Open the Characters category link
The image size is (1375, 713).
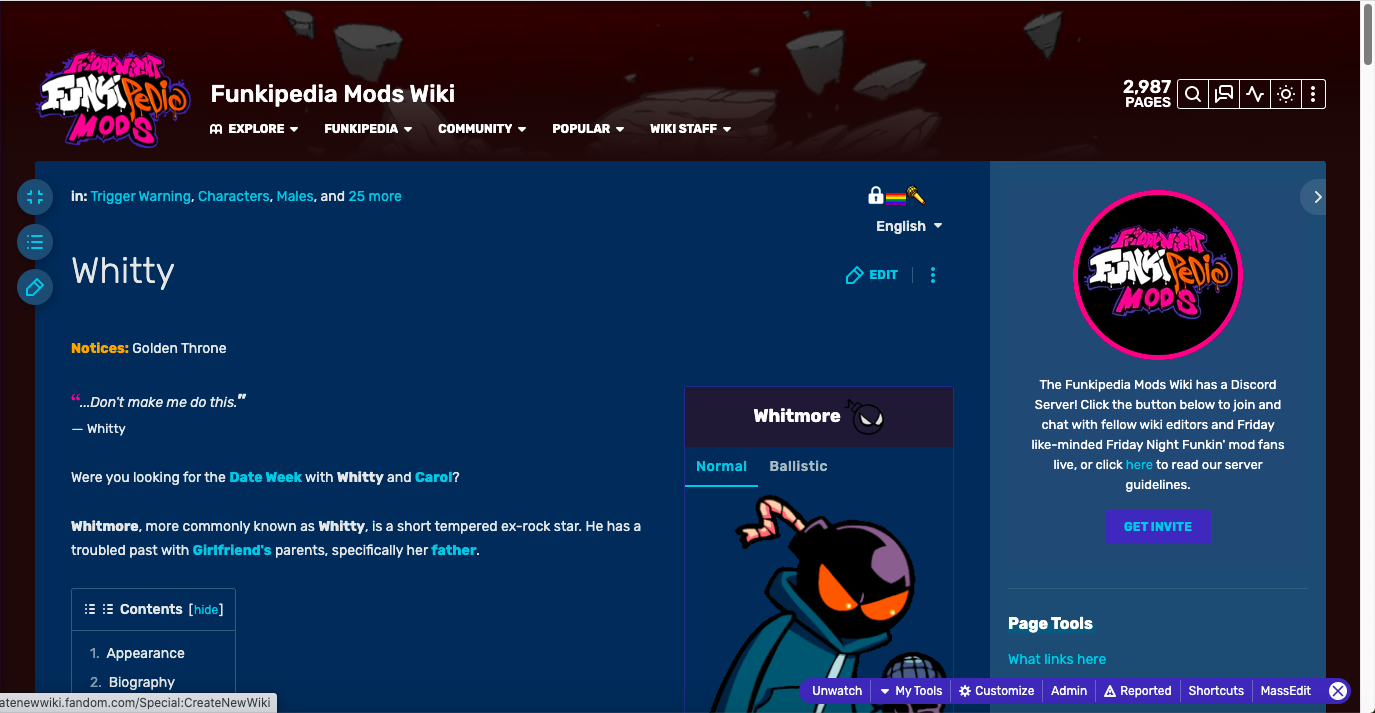pos(233,197)
